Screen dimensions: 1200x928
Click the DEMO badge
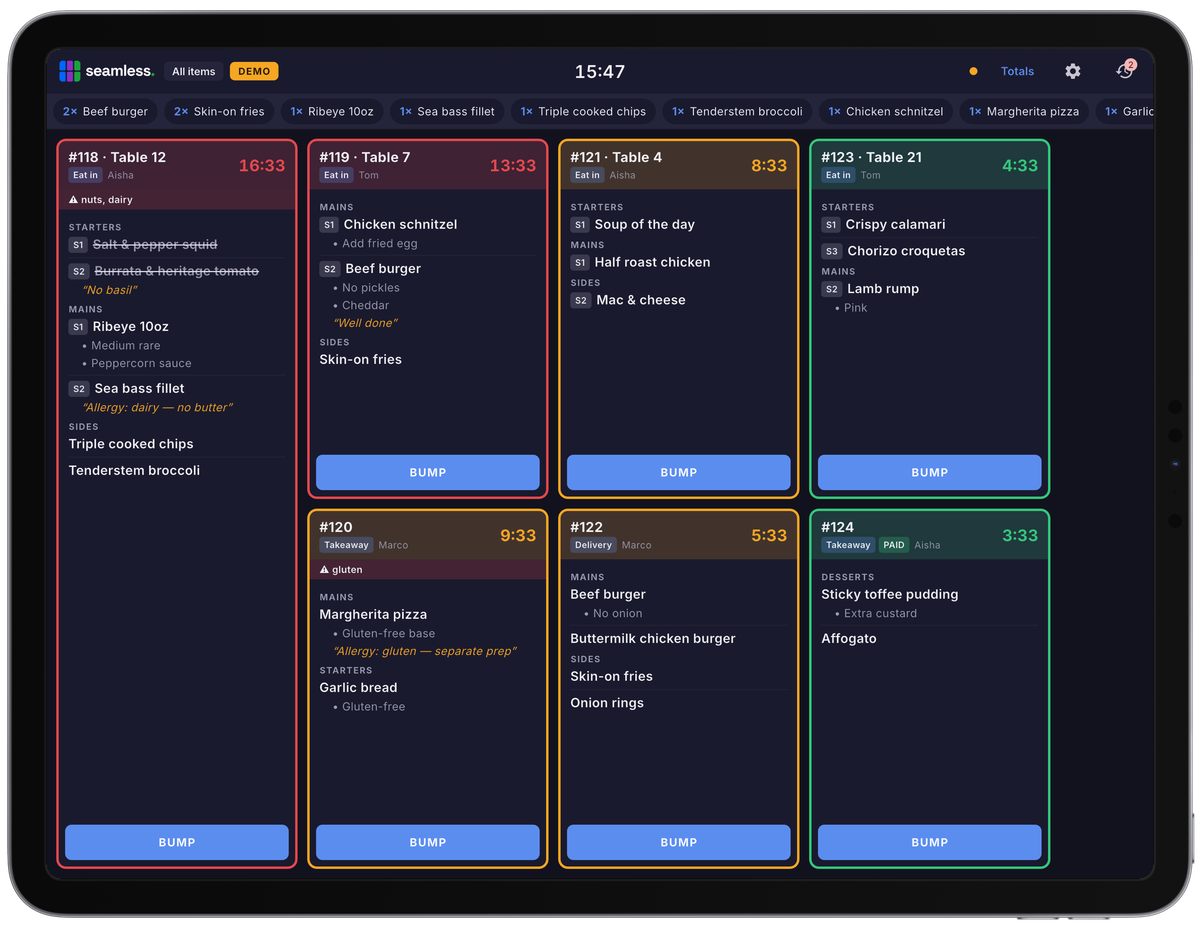tap(254, 71)
